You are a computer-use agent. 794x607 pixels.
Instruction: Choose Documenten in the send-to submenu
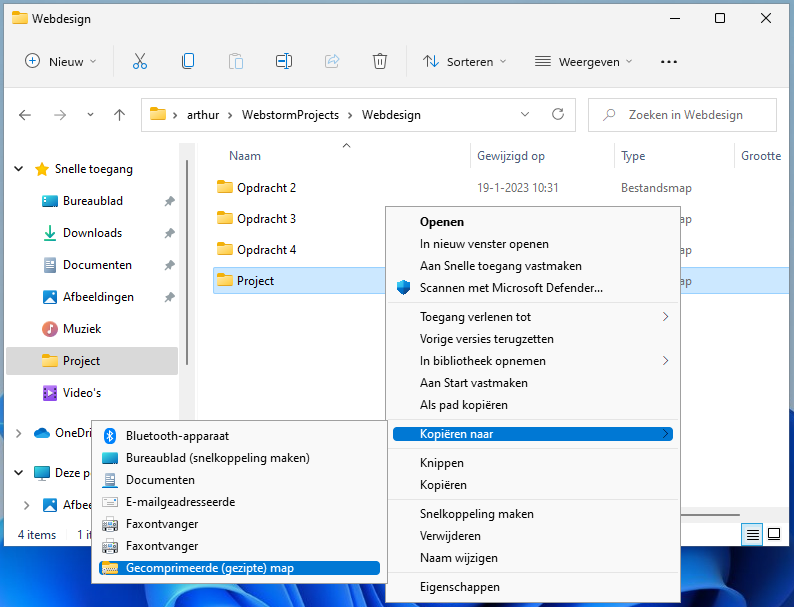(239, 480)
